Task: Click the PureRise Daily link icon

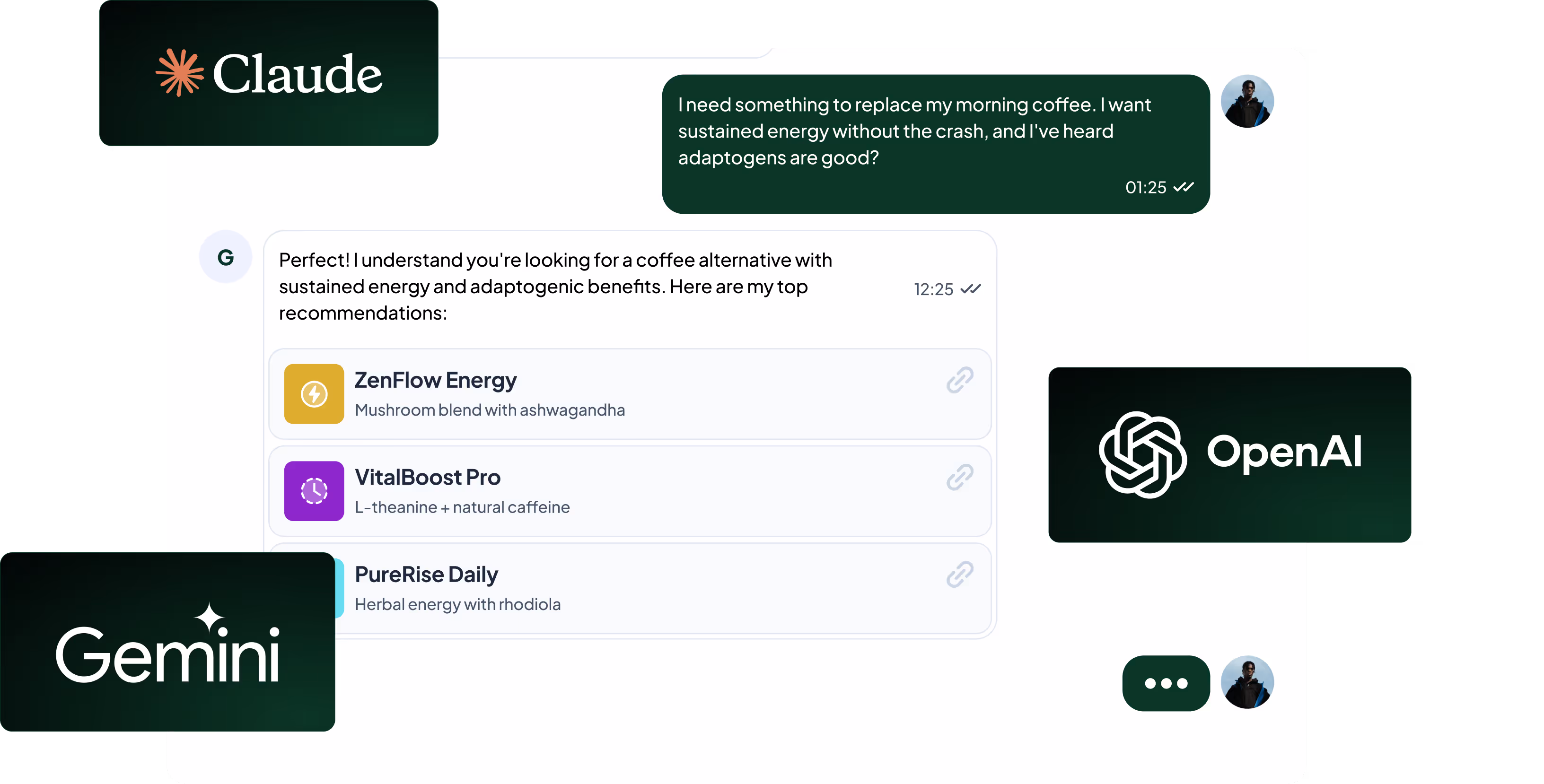Action: [x=960, y=575]
